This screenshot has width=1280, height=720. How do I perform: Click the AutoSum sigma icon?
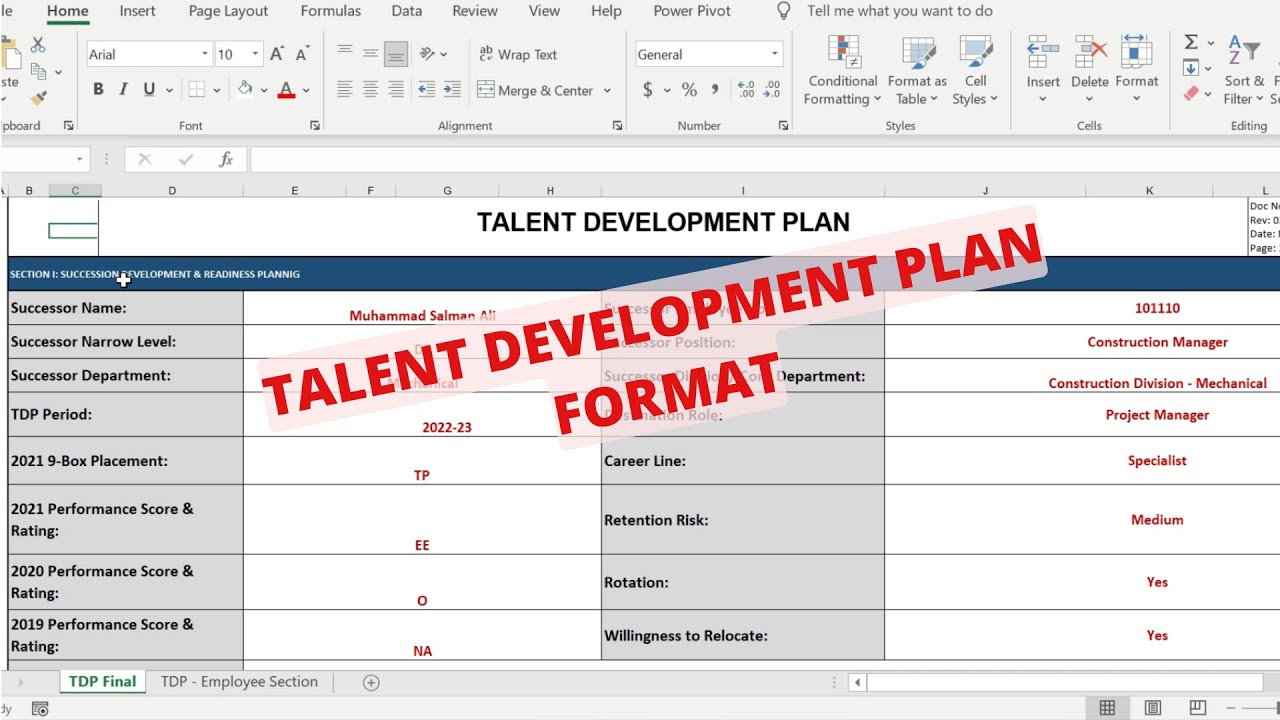1191,42
